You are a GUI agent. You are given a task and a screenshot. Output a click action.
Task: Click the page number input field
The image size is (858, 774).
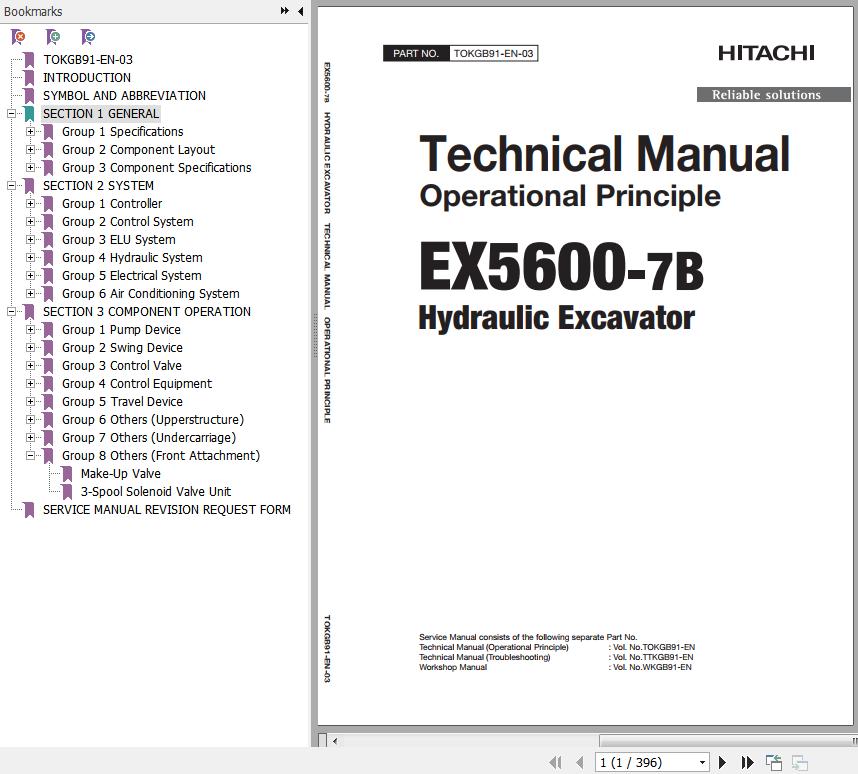645,762
